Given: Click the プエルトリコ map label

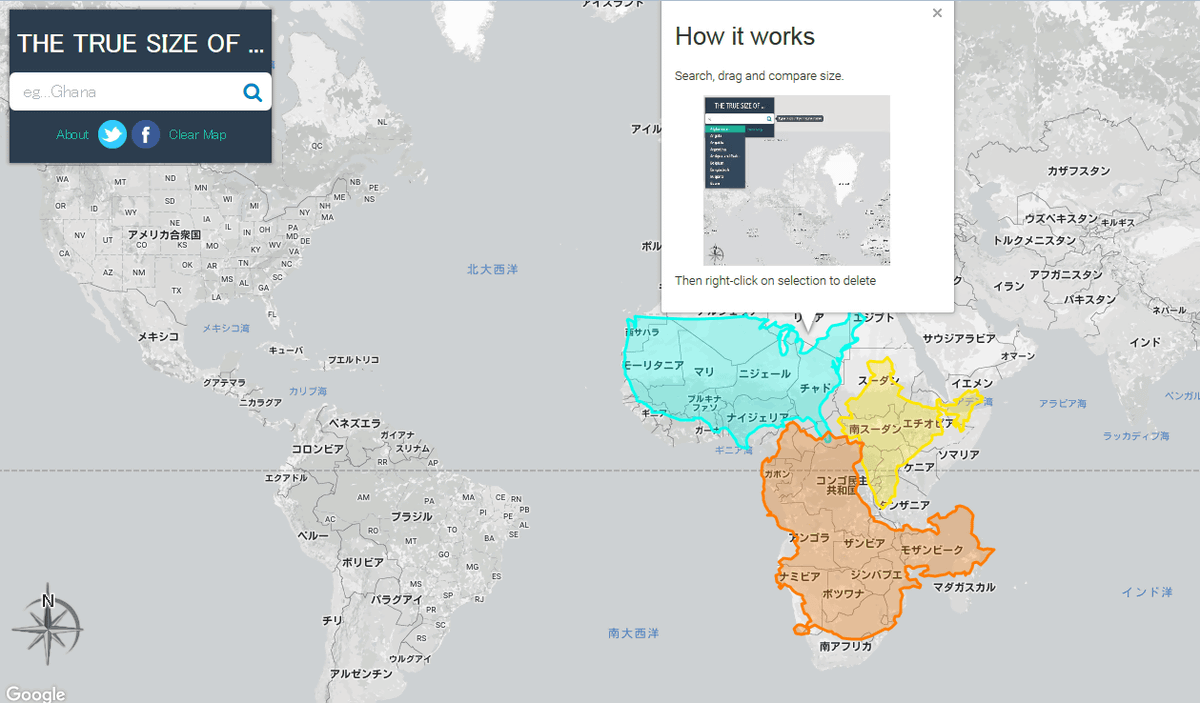Looking at the screenshot, I should click(354, 359).
